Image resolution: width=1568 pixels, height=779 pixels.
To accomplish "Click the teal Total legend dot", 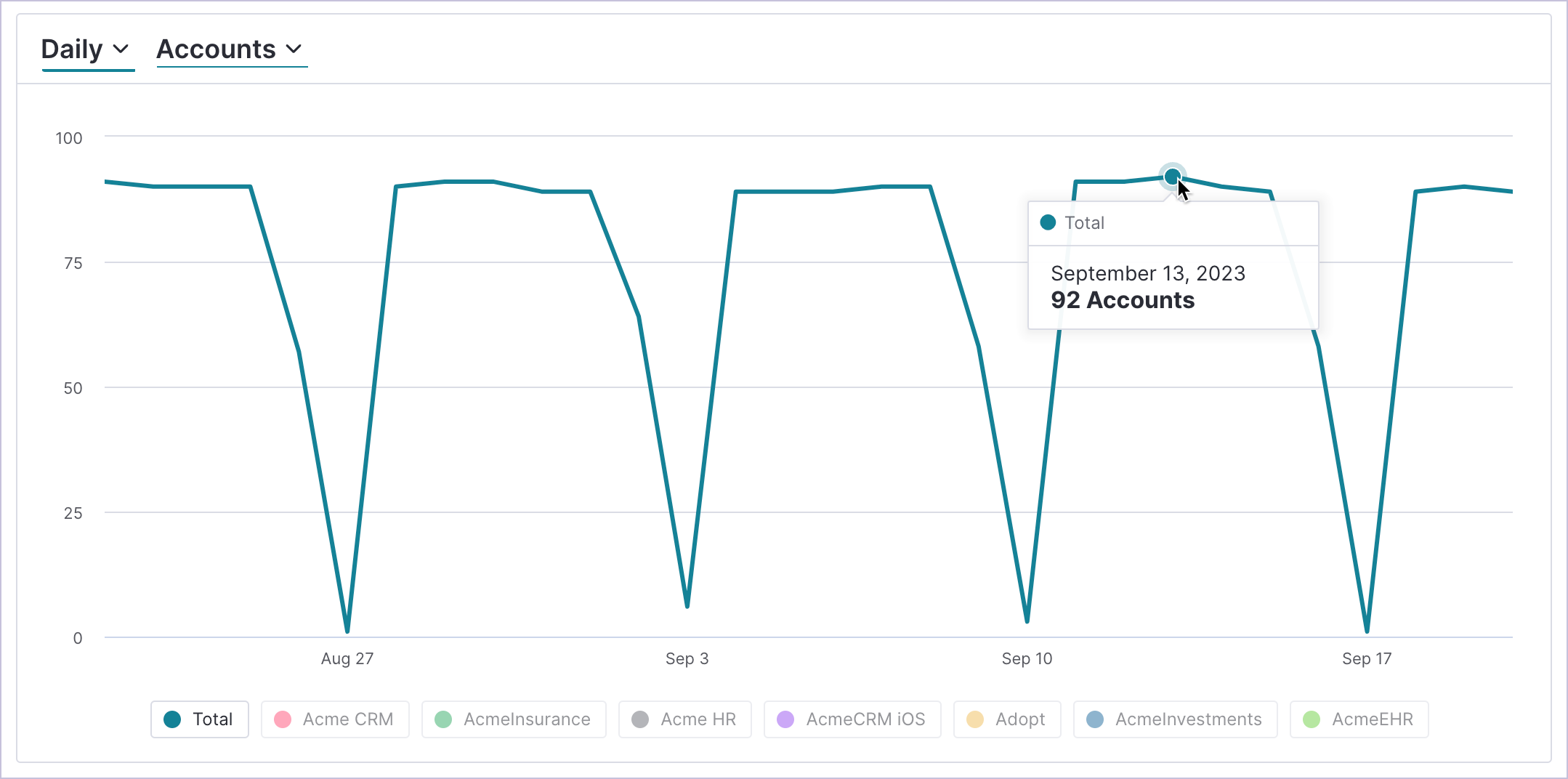I will tap(172, 719).
